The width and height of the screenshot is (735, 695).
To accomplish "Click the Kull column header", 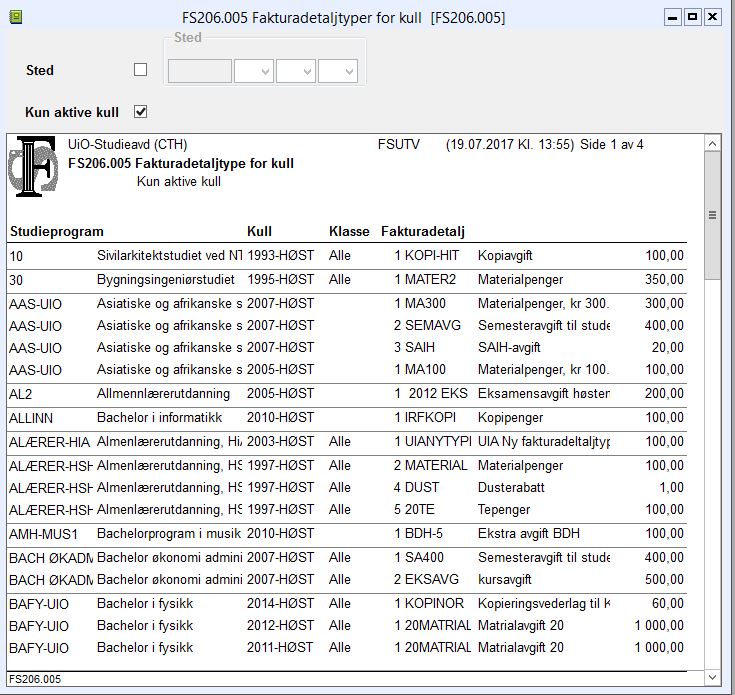I will (259, 232).
